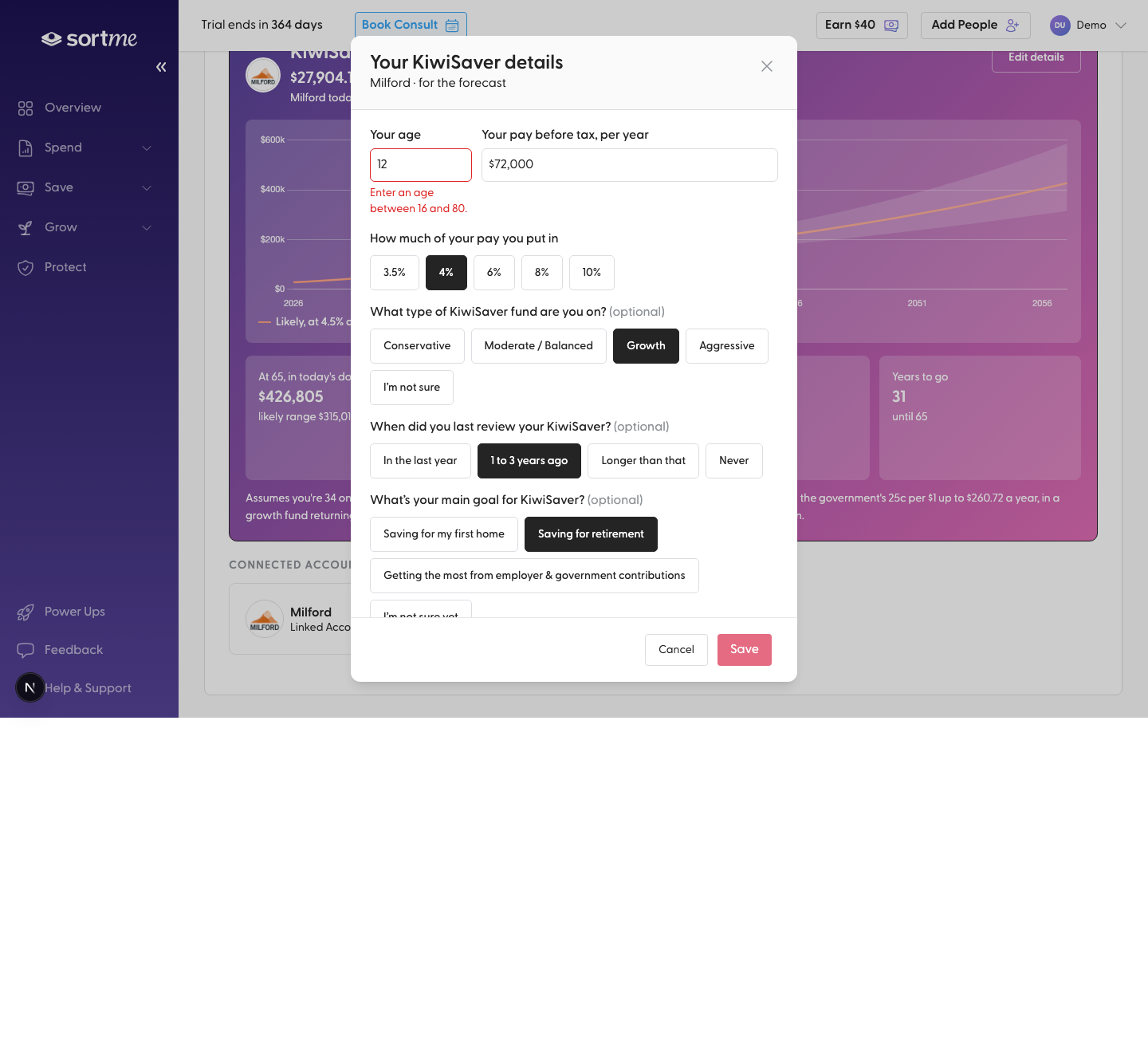Click the DU avatar icon

pyautogui.click(x=1060, y=26)
